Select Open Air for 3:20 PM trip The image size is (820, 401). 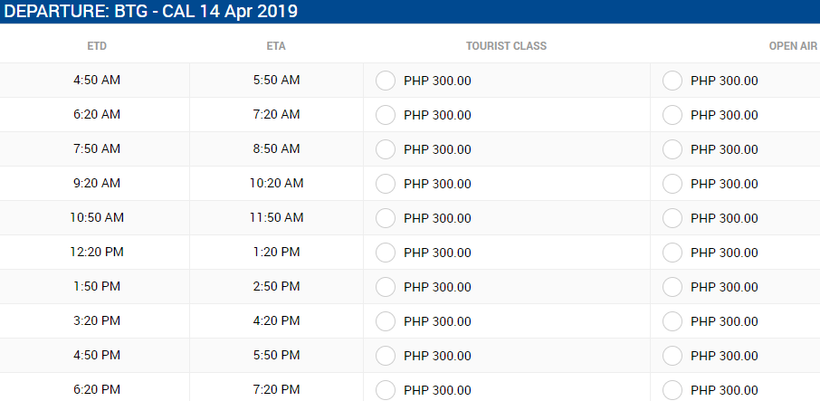[672, 321]
